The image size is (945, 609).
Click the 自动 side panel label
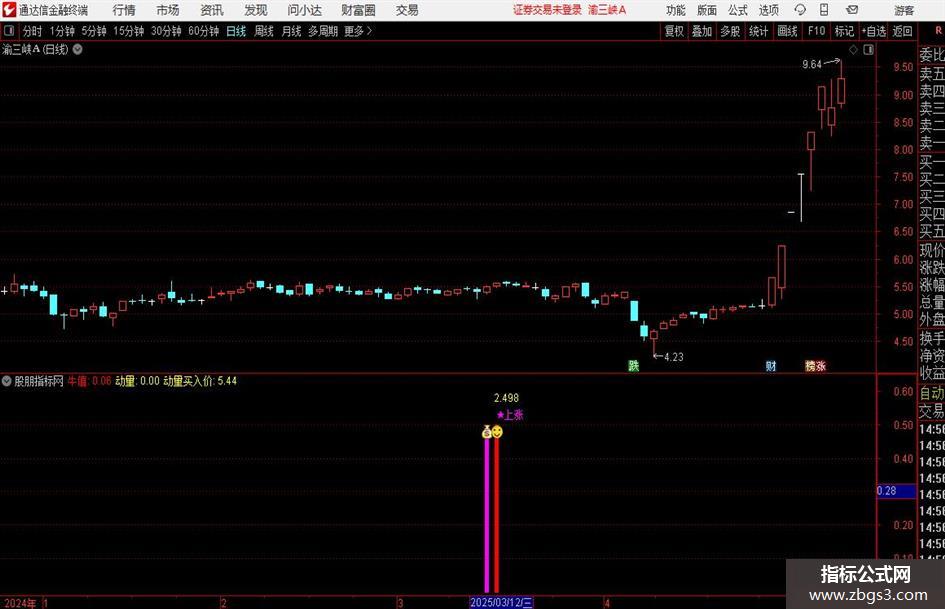(x=932, y=393)
